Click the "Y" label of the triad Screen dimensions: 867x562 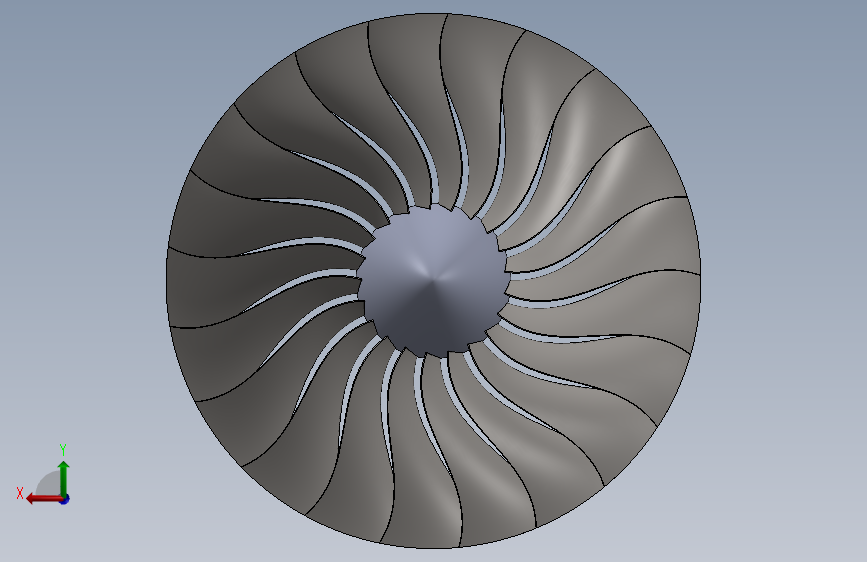click(x=63, y=449)
